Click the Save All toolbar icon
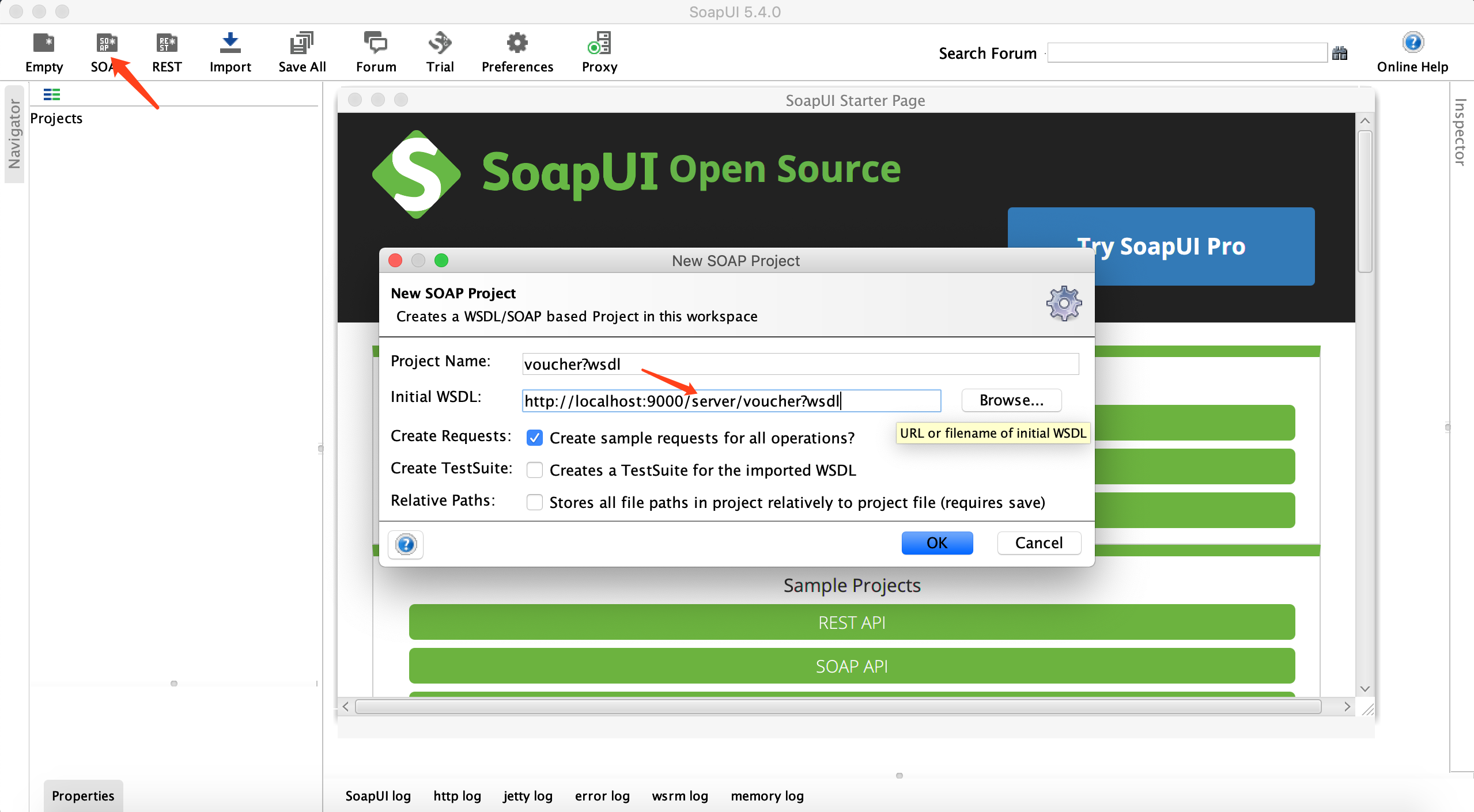1474x812 pixels. tap(302, 44)
